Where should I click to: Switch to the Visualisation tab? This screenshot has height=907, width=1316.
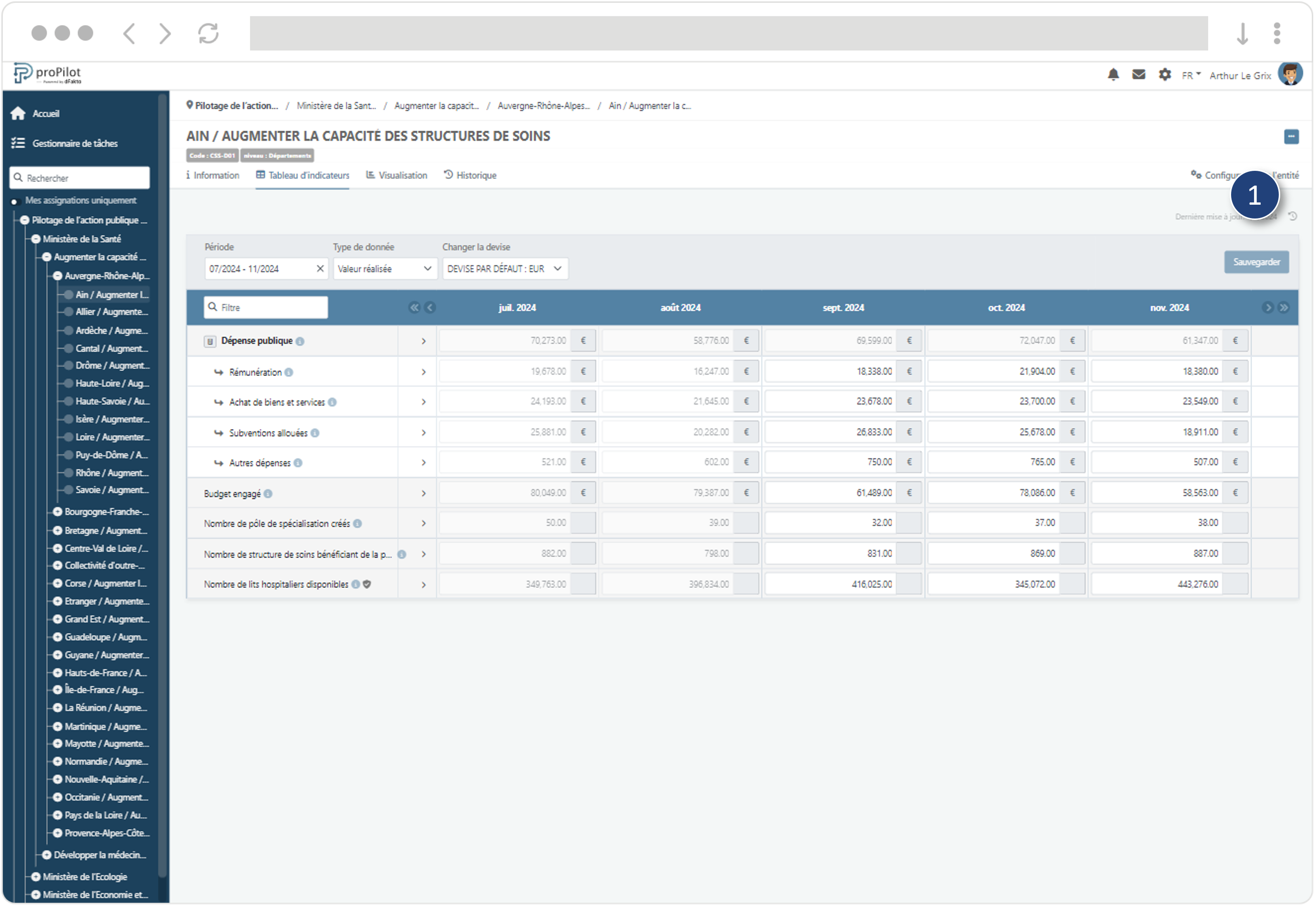click(x=396, y=176)
